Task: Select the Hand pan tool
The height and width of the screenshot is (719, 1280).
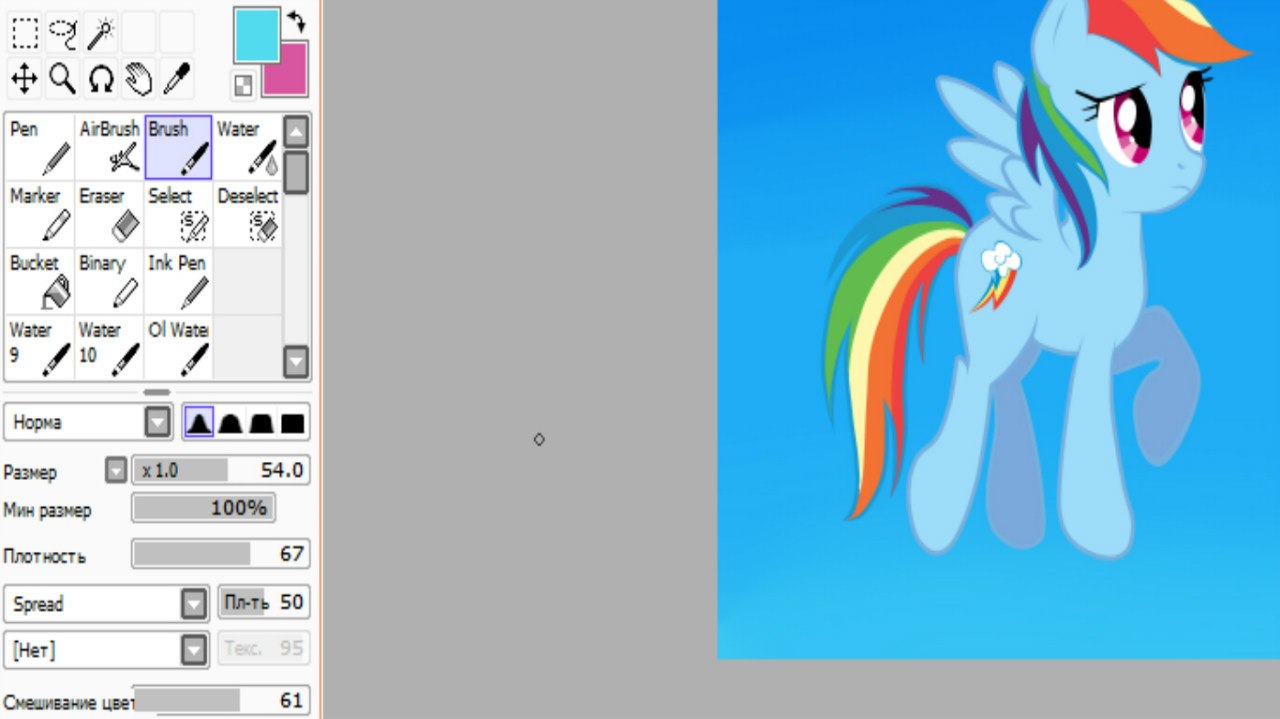Action: pos(138,78)
